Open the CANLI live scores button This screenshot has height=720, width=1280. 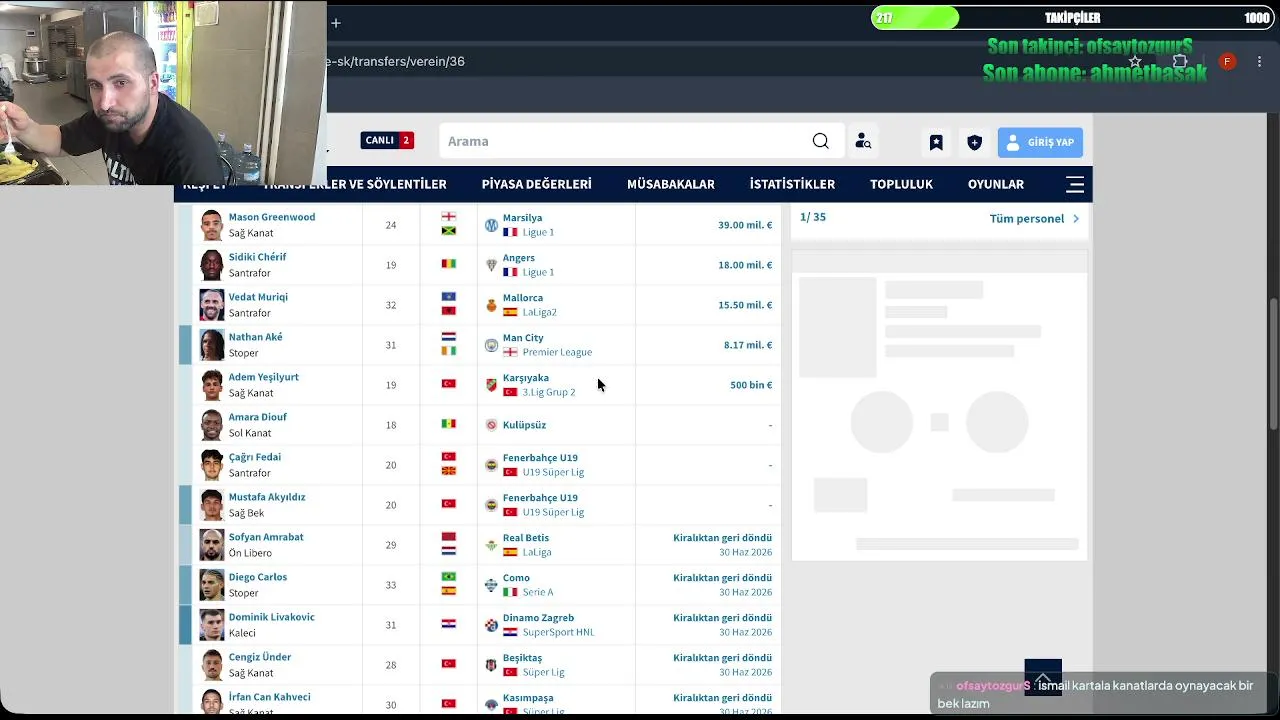tap(387, 140)
